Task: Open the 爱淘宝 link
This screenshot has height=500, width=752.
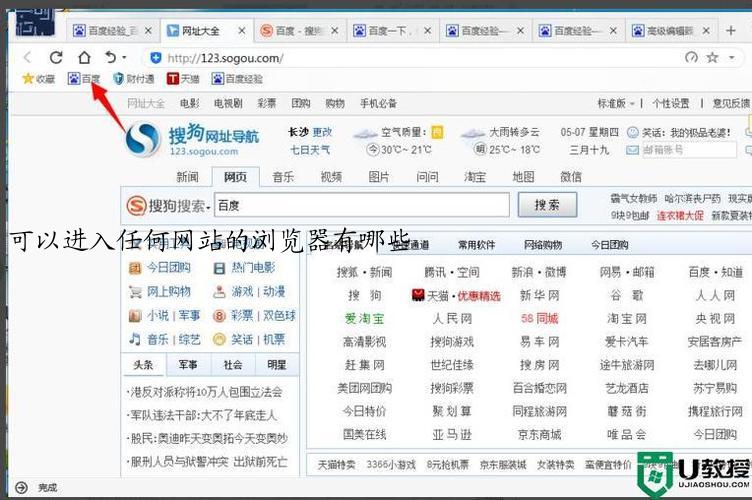Action: click(x=364, y=319)
